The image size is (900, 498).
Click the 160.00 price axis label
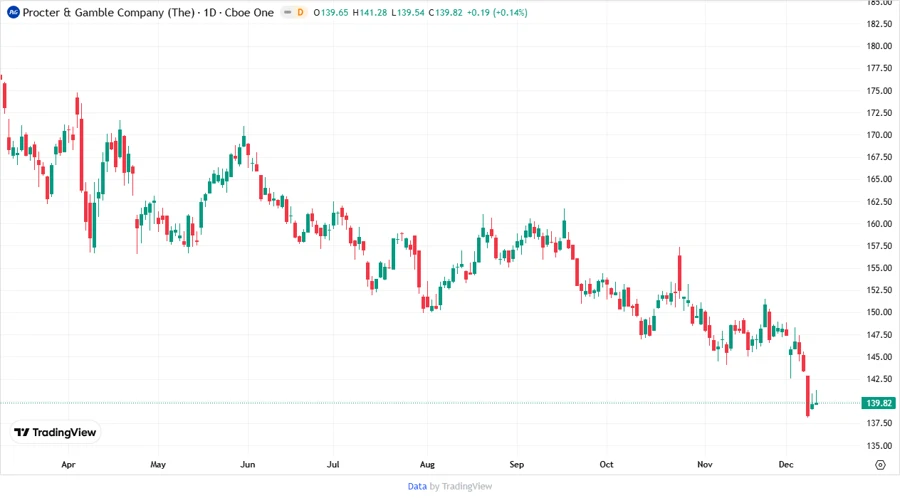[879, 224]
